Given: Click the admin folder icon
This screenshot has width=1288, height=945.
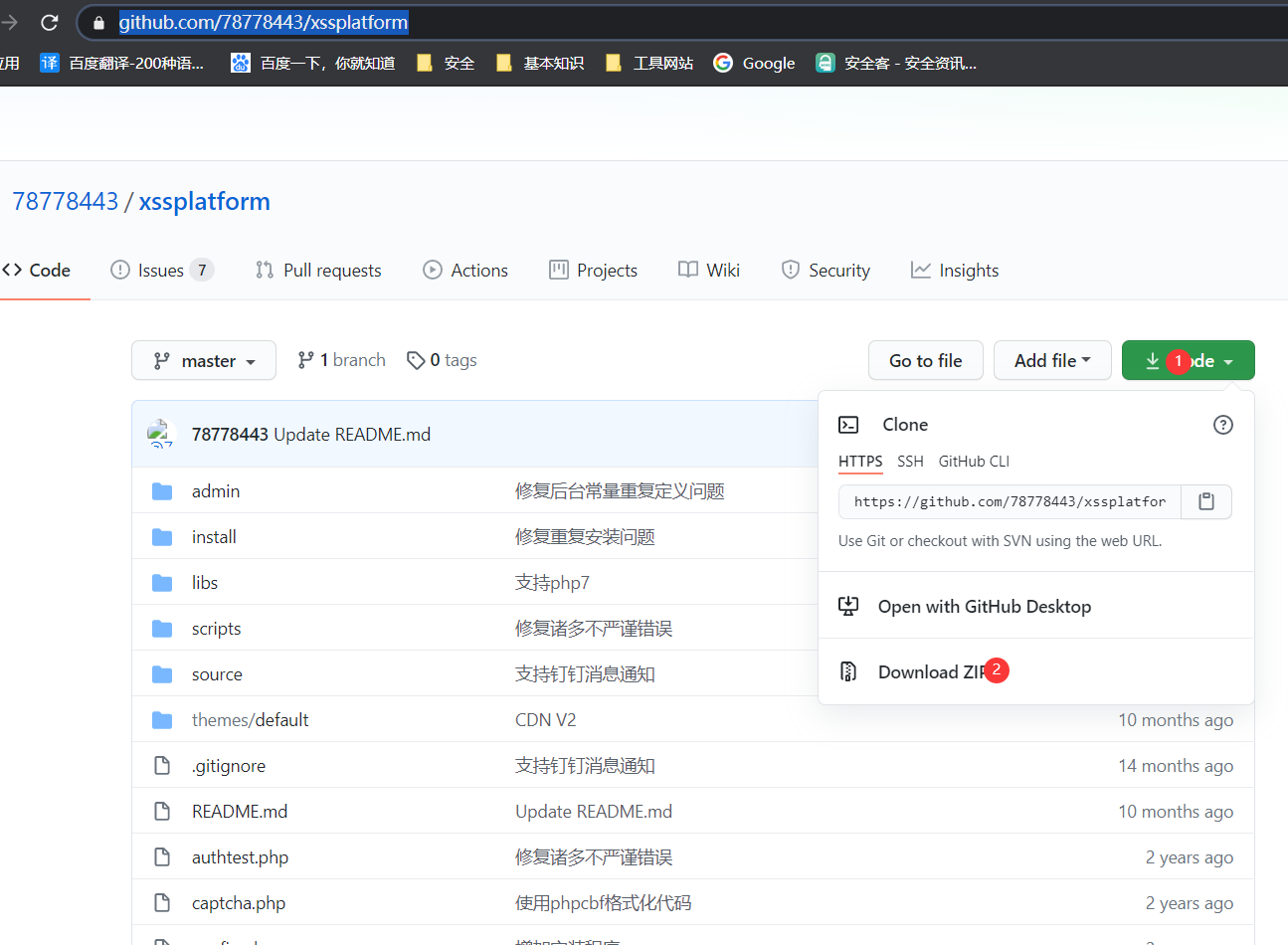Looking at the screenshot, I should point(162,490).
